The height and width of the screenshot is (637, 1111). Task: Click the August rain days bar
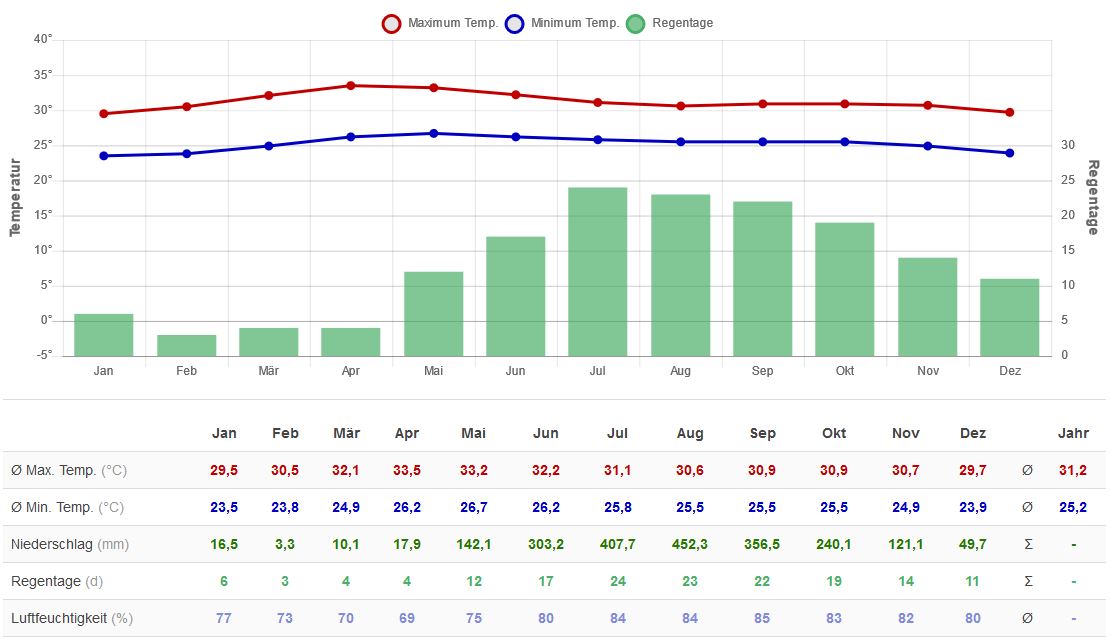click(680, 275)
